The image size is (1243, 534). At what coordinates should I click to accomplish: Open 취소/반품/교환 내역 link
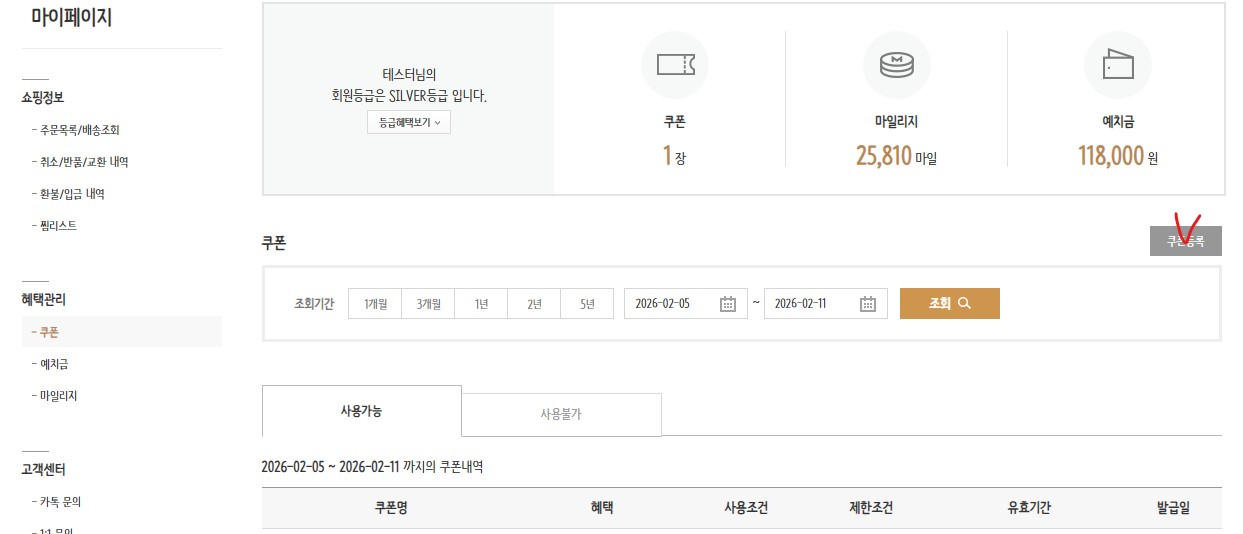[84, 162]
